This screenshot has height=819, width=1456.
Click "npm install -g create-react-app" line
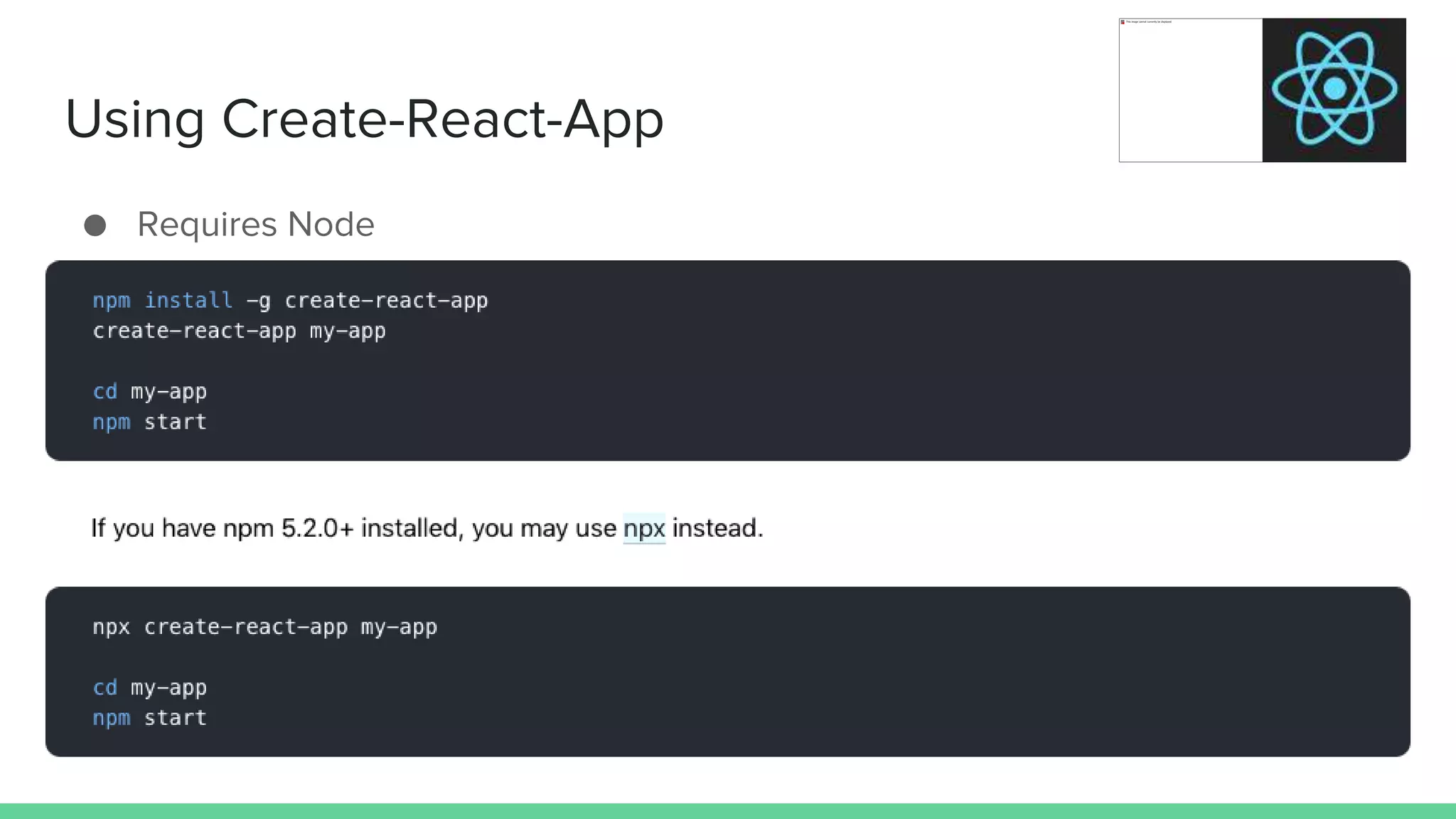point(290,301)
